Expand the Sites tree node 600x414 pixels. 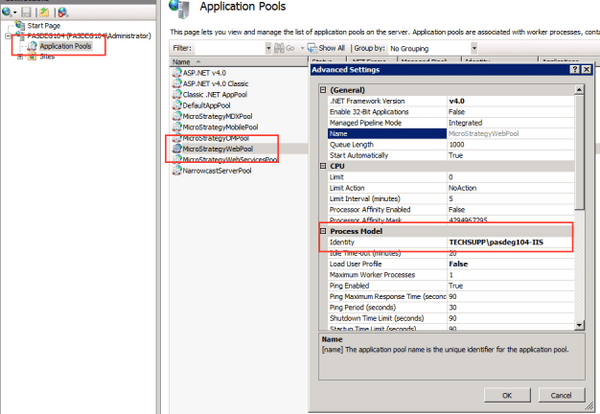(x=20, y=57)
